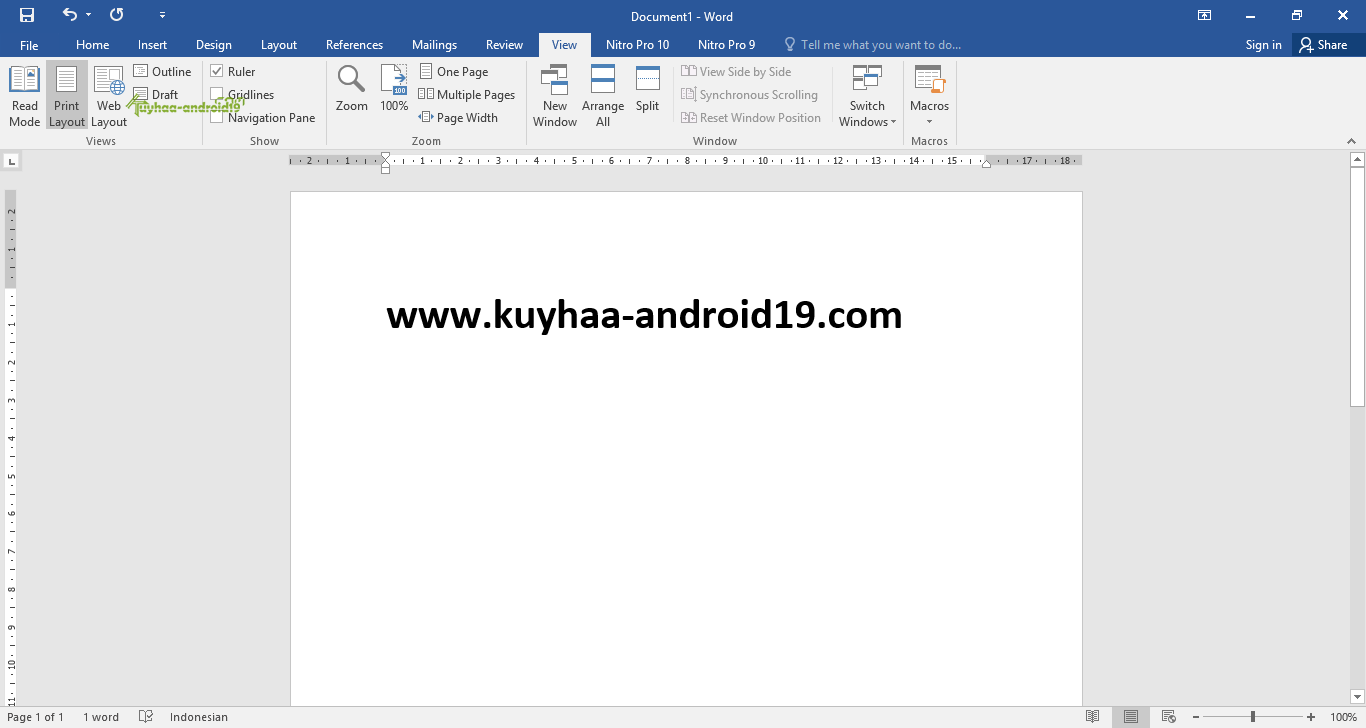Click the Indonesian language indicator
The height and width of the screenshot is (728, 1366).
(199, 717)
